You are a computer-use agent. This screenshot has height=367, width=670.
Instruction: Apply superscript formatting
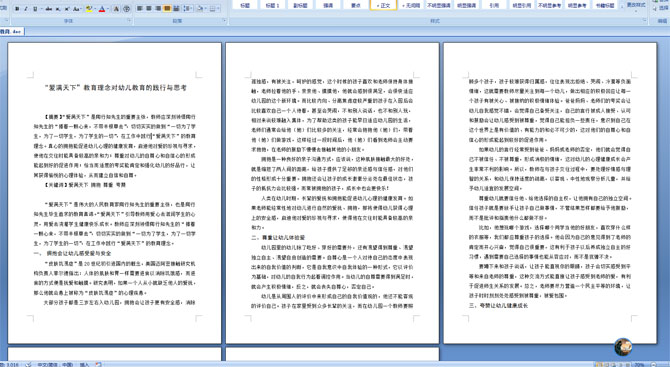click(x=67, y=9)
